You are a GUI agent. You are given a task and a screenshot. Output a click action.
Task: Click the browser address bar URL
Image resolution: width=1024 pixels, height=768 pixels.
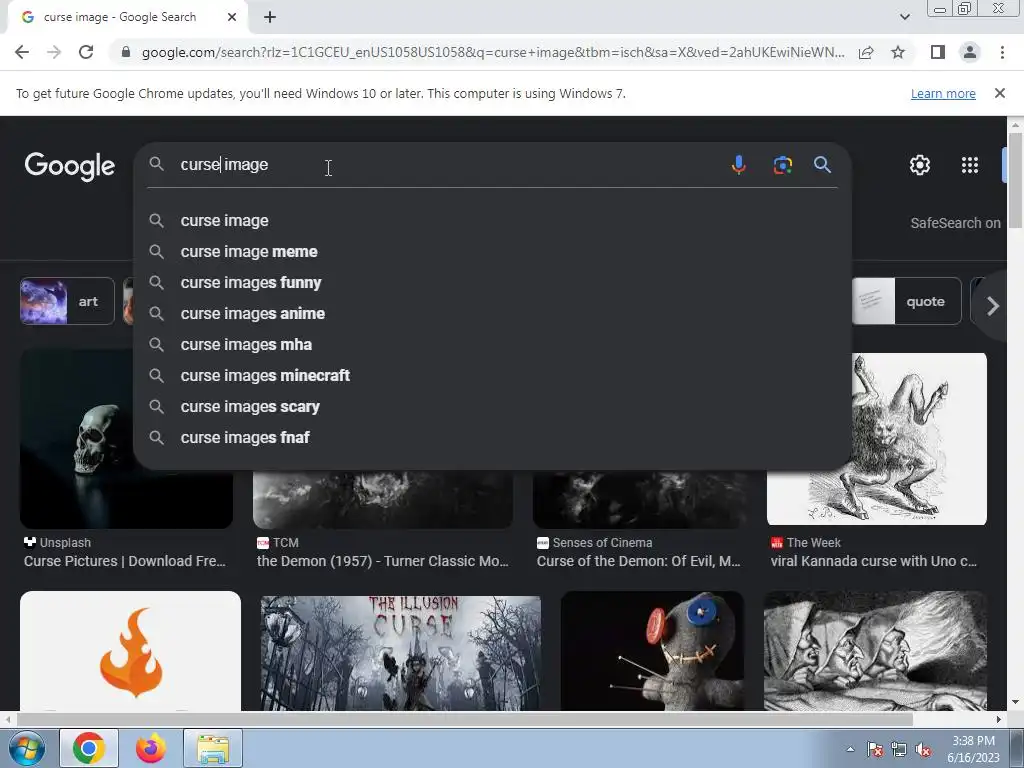coord(493,52)
